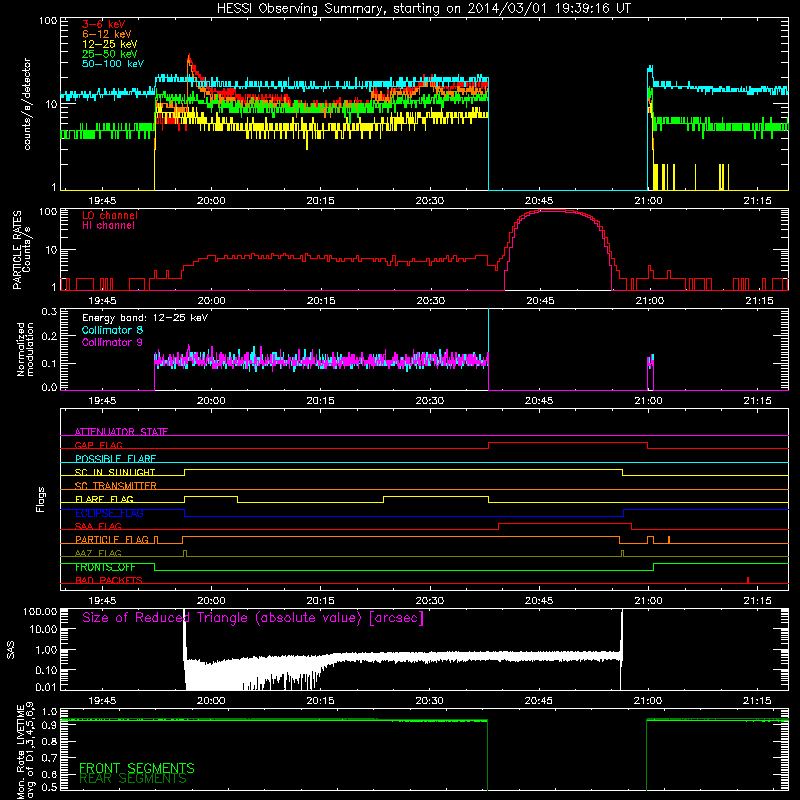
Task: Click the PARTICLE FLAG label
Action: [x=112, y=539]
